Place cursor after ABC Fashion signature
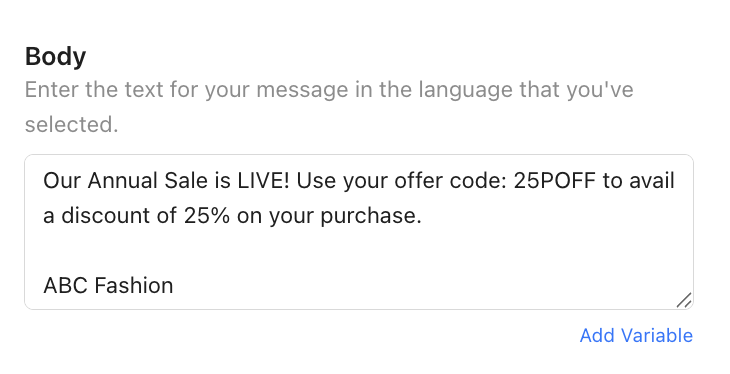 [174, 285]
